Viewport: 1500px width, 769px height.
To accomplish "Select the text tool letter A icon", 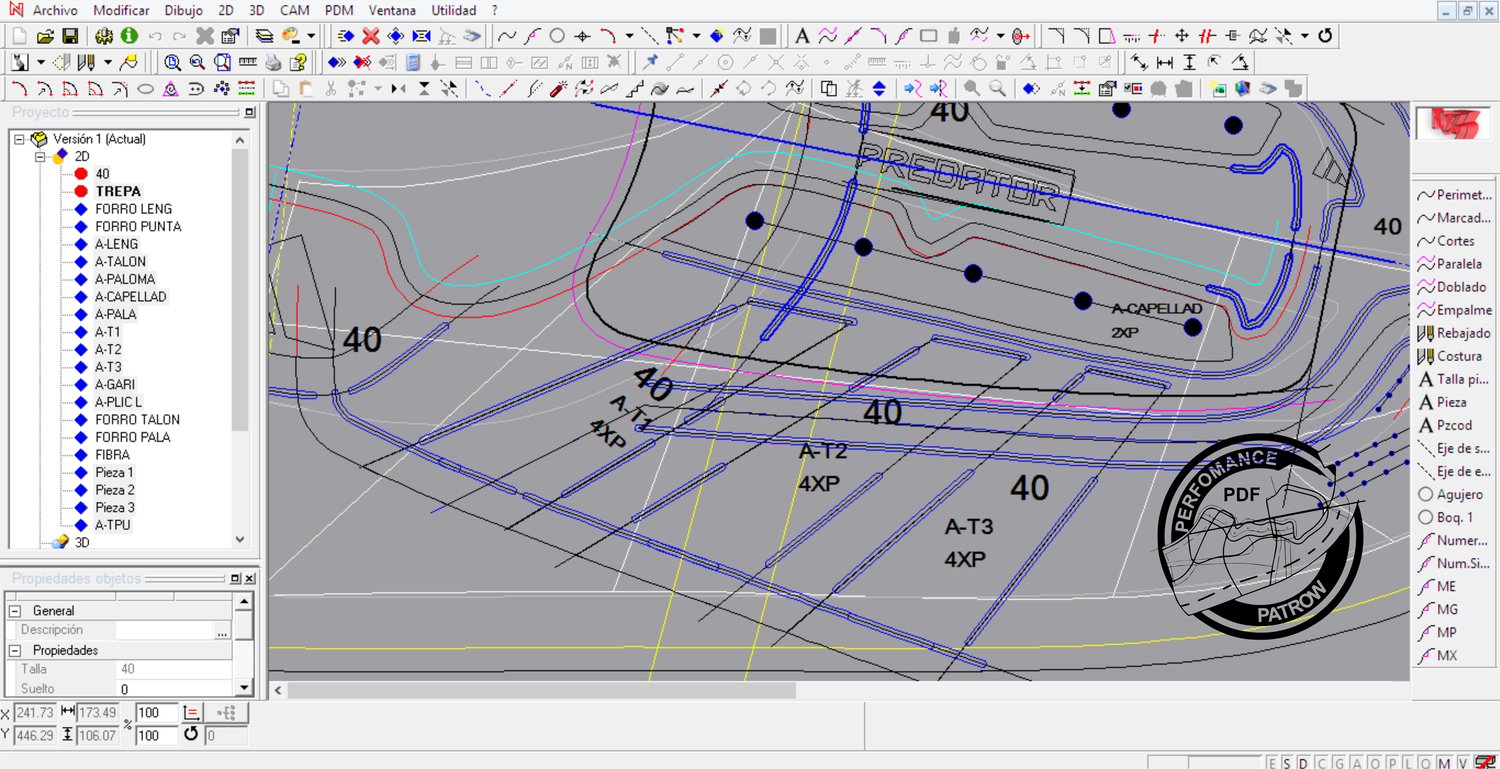I will (802, 36).
